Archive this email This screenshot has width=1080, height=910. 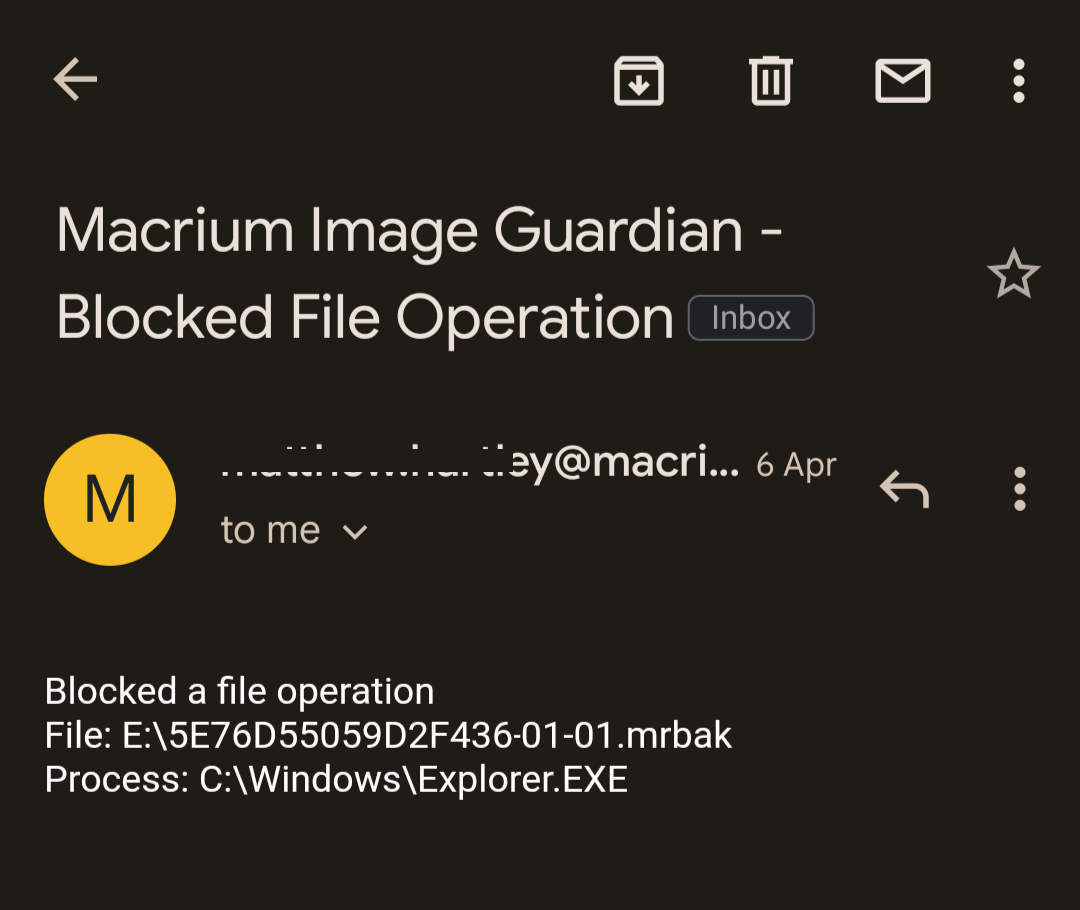click(639, 82)
